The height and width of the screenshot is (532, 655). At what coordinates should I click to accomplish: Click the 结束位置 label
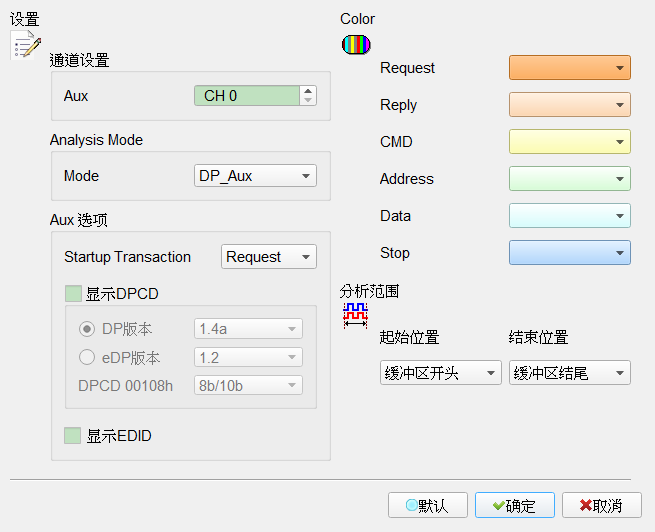[x=538, y=337]
